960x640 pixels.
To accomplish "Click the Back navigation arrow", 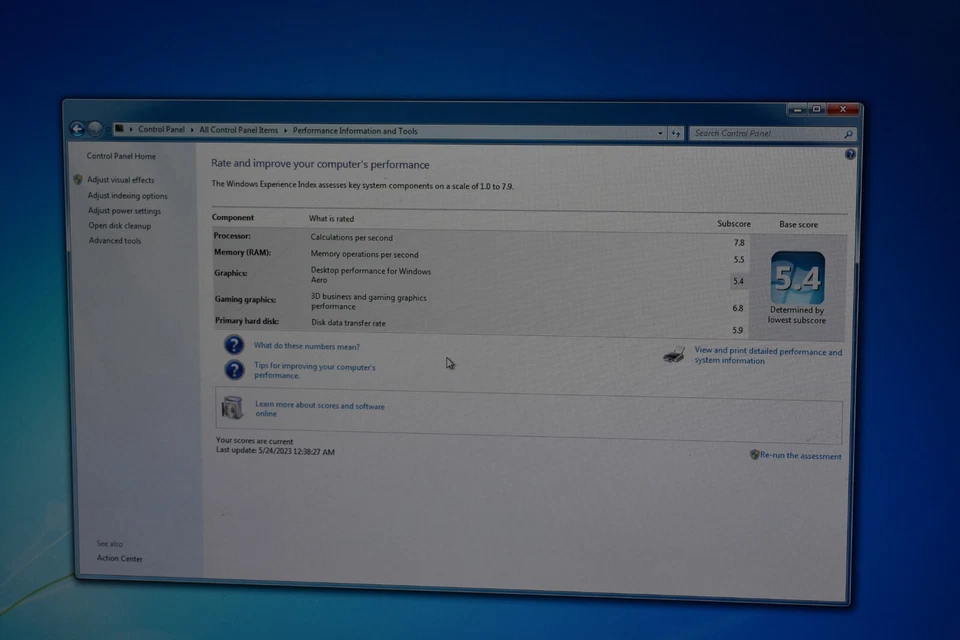I will [x=77, y=129].
